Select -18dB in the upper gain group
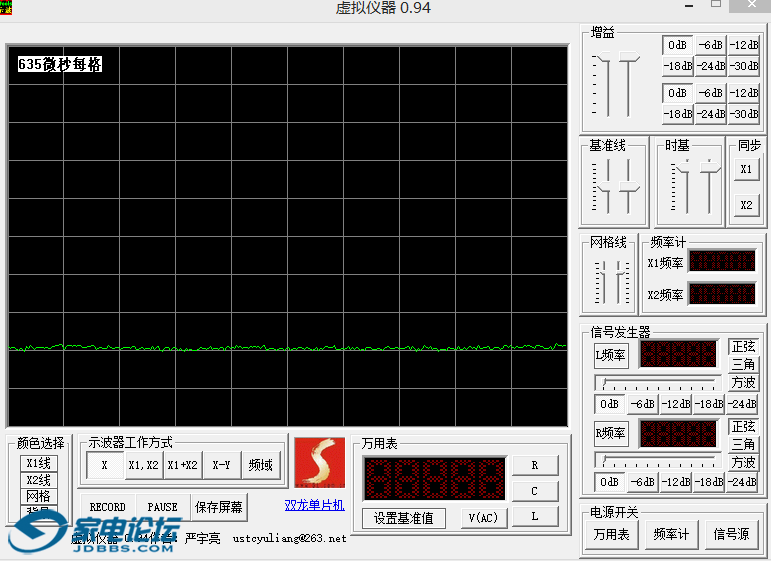The height and width of the screenshot is (561, 771). [678, 66]
